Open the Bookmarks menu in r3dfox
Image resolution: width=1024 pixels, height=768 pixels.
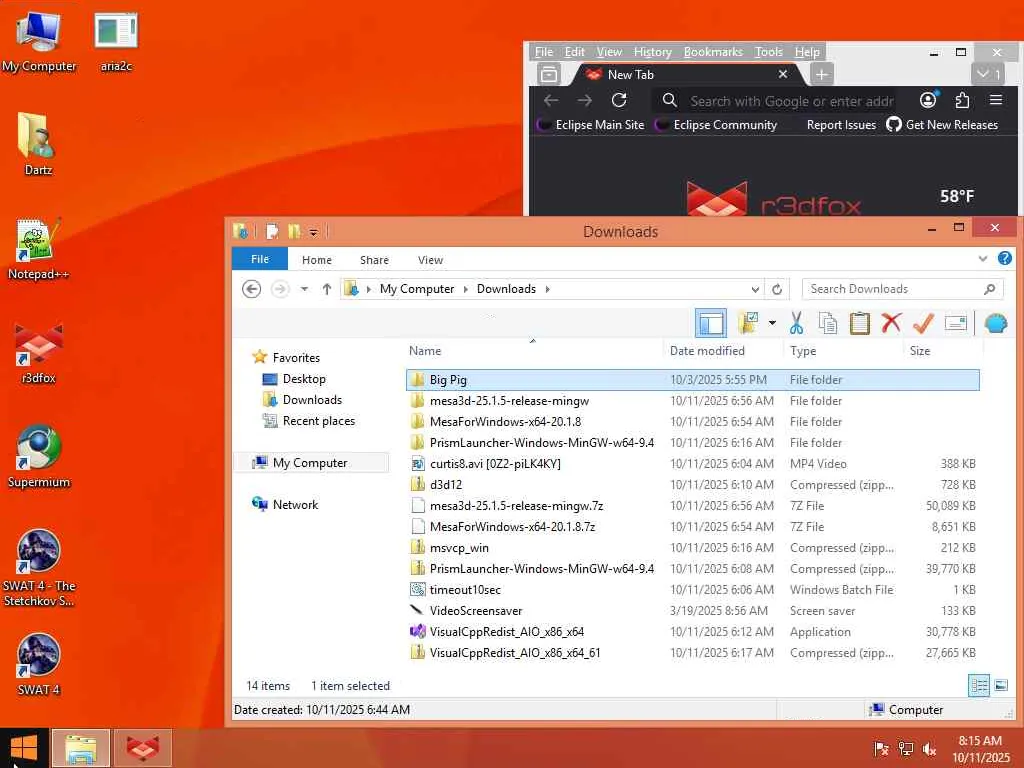[x=712, y=52]
